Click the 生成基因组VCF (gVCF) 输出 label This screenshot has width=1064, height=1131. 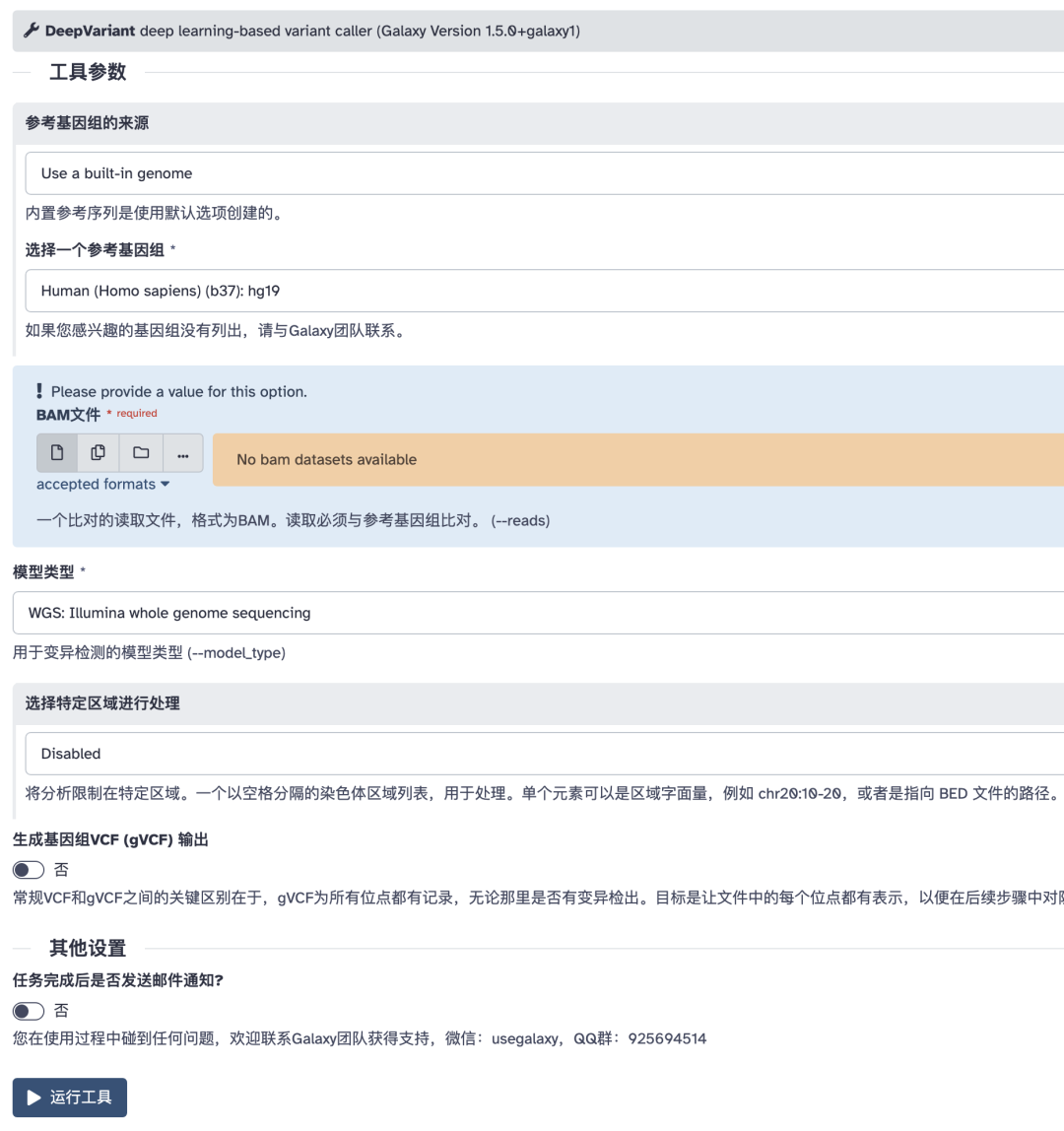[x=110, y=839]
